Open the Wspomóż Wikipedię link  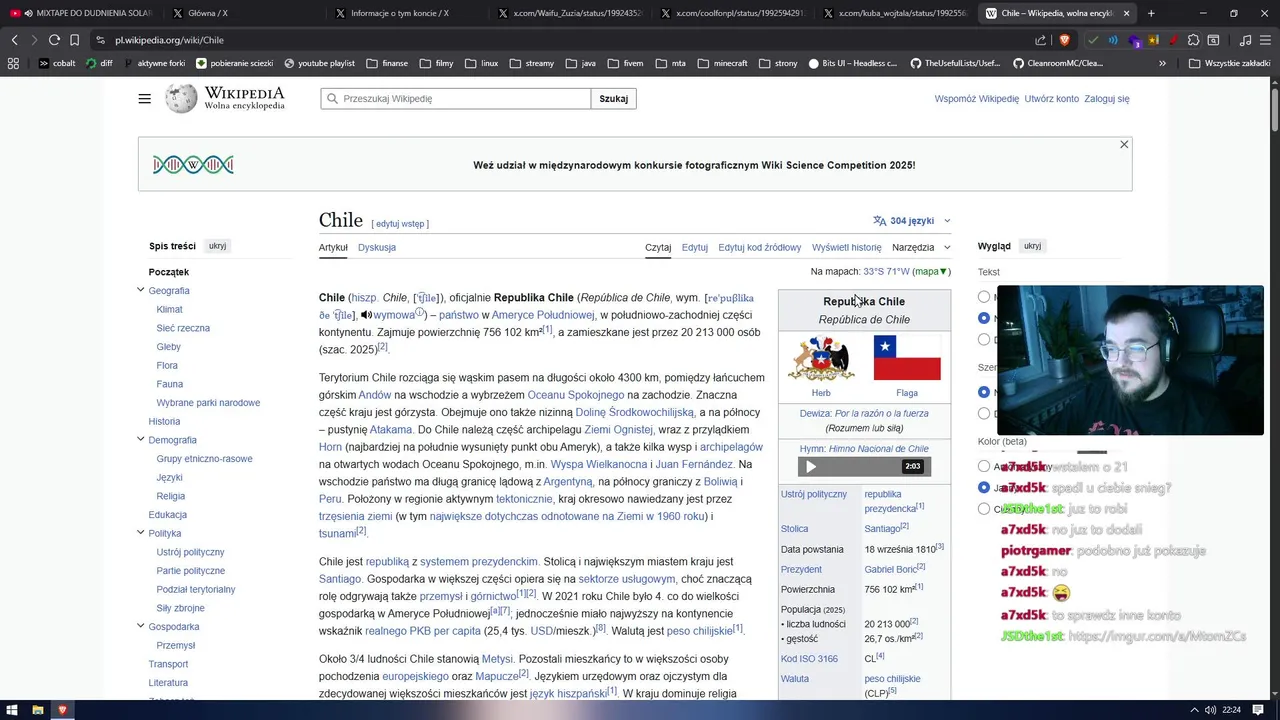click(977, 99)
